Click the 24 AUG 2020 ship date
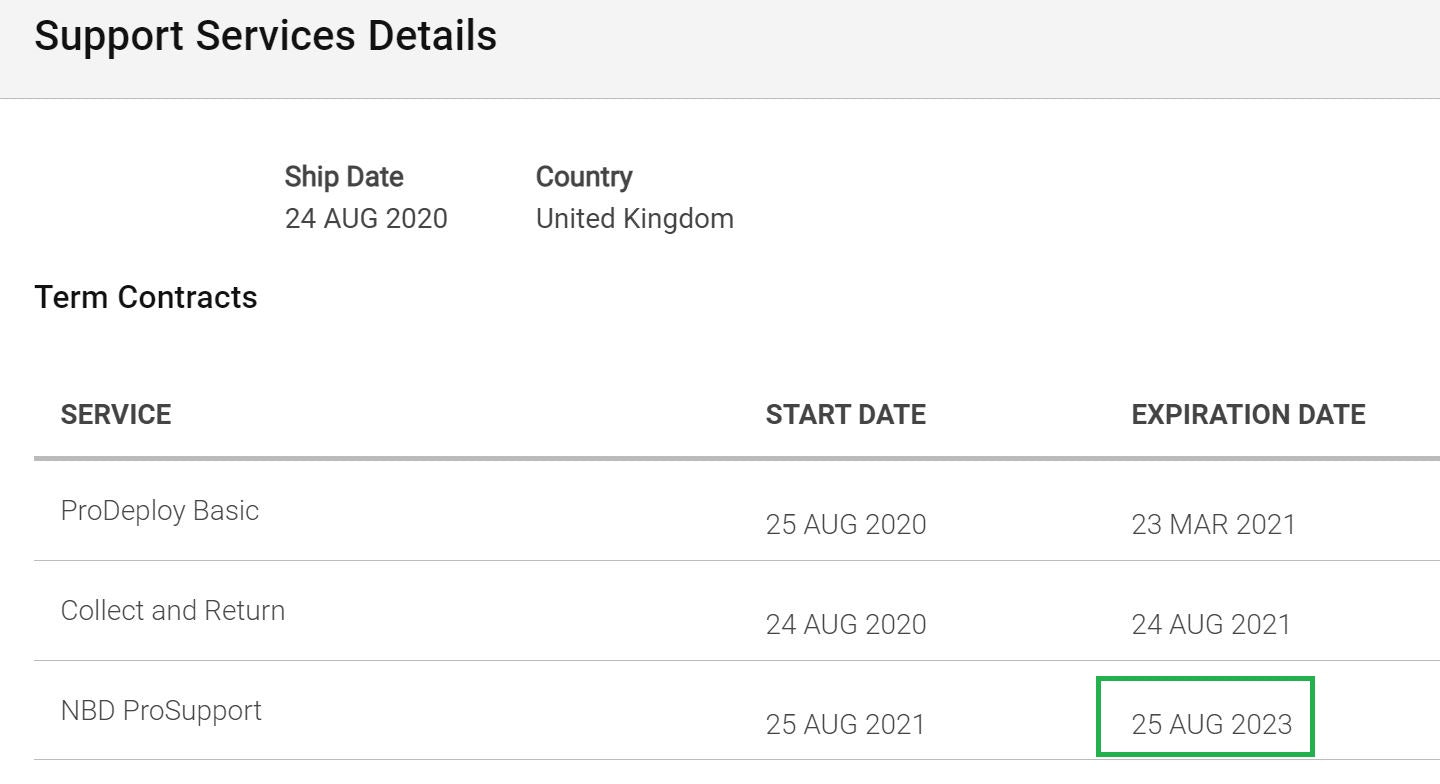1440x784 pixels. click(x=366, y=218)
